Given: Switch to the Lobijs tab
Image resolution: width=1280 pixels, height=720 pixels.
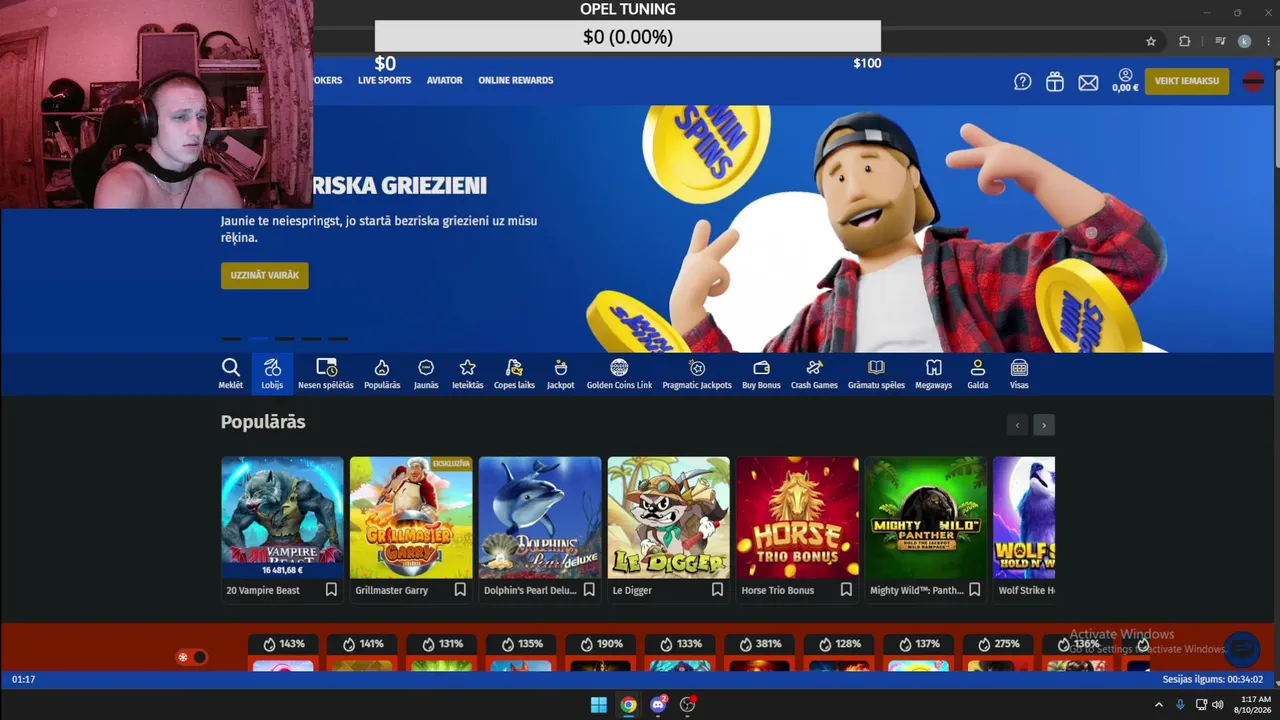Looking at the screenshot, I should click(272, 373).
